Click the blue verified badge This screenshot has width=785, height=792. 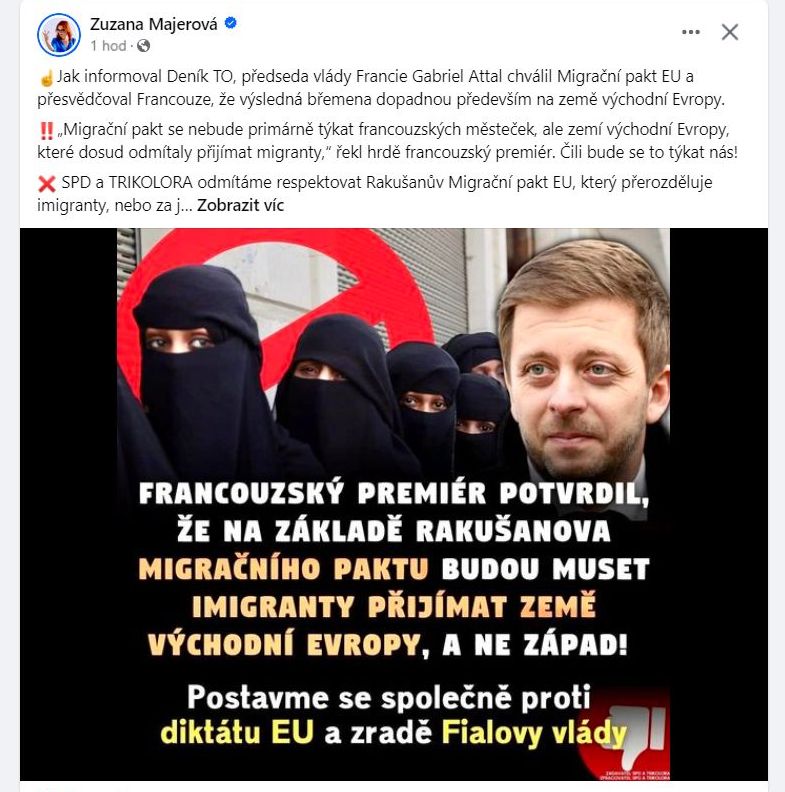230,23
